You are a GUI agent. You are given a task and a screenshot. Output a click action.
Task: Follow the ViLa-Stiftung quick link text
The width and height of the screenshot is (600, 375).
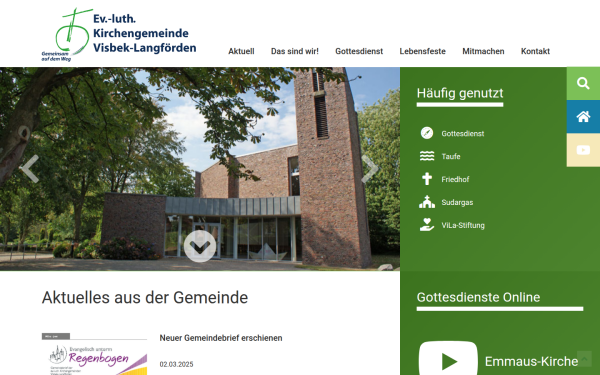(x=463, y=225)
